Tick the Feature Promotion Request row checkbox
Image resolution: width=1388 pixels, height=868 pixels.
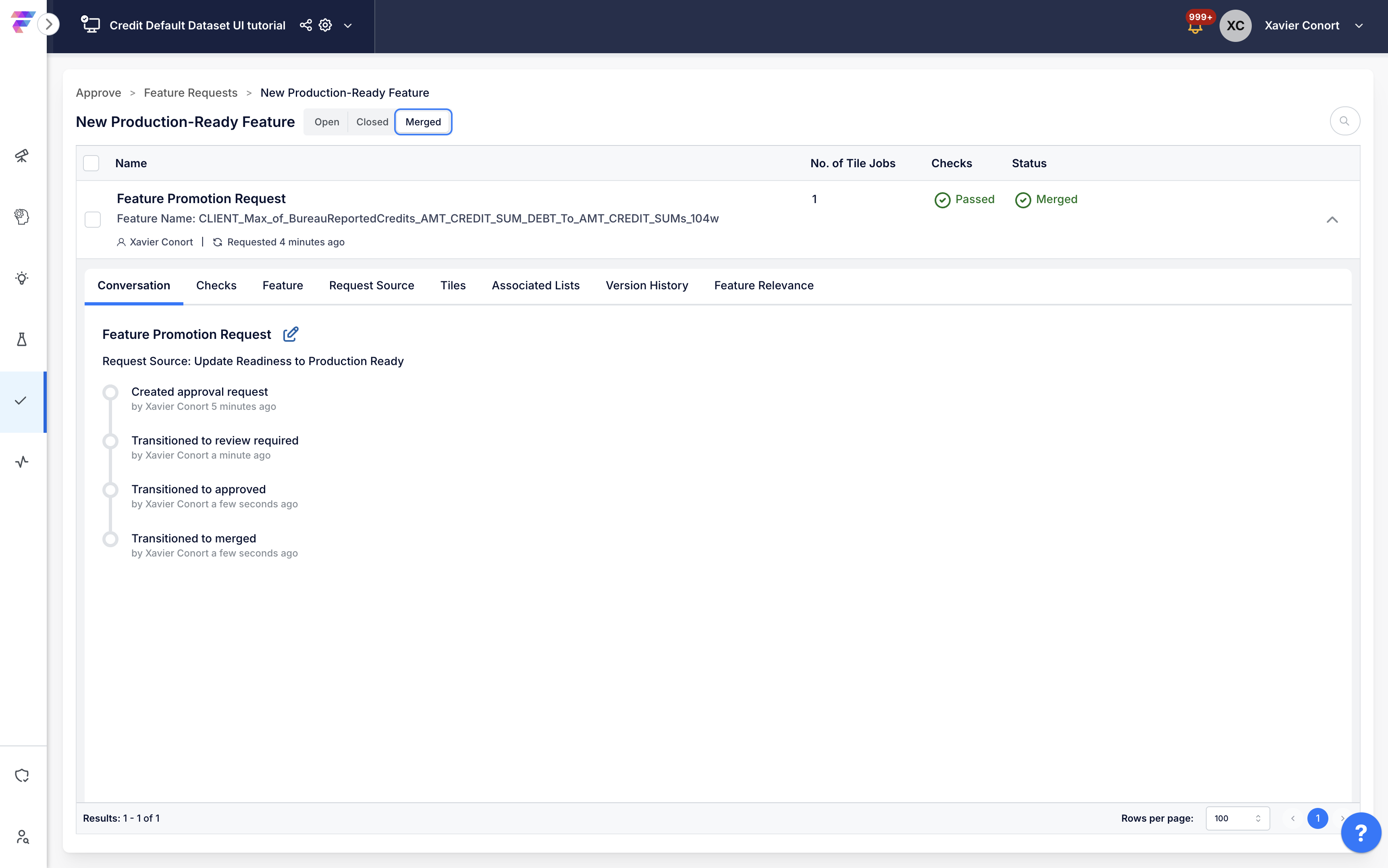coord(92,219)
